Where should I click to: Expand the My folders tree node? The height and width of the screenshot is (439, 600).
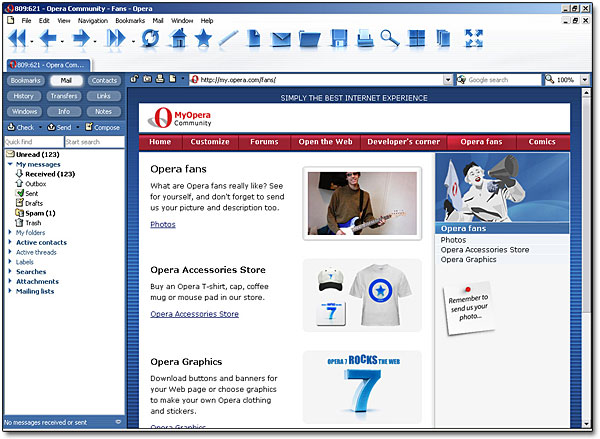[x=10, y=232]
